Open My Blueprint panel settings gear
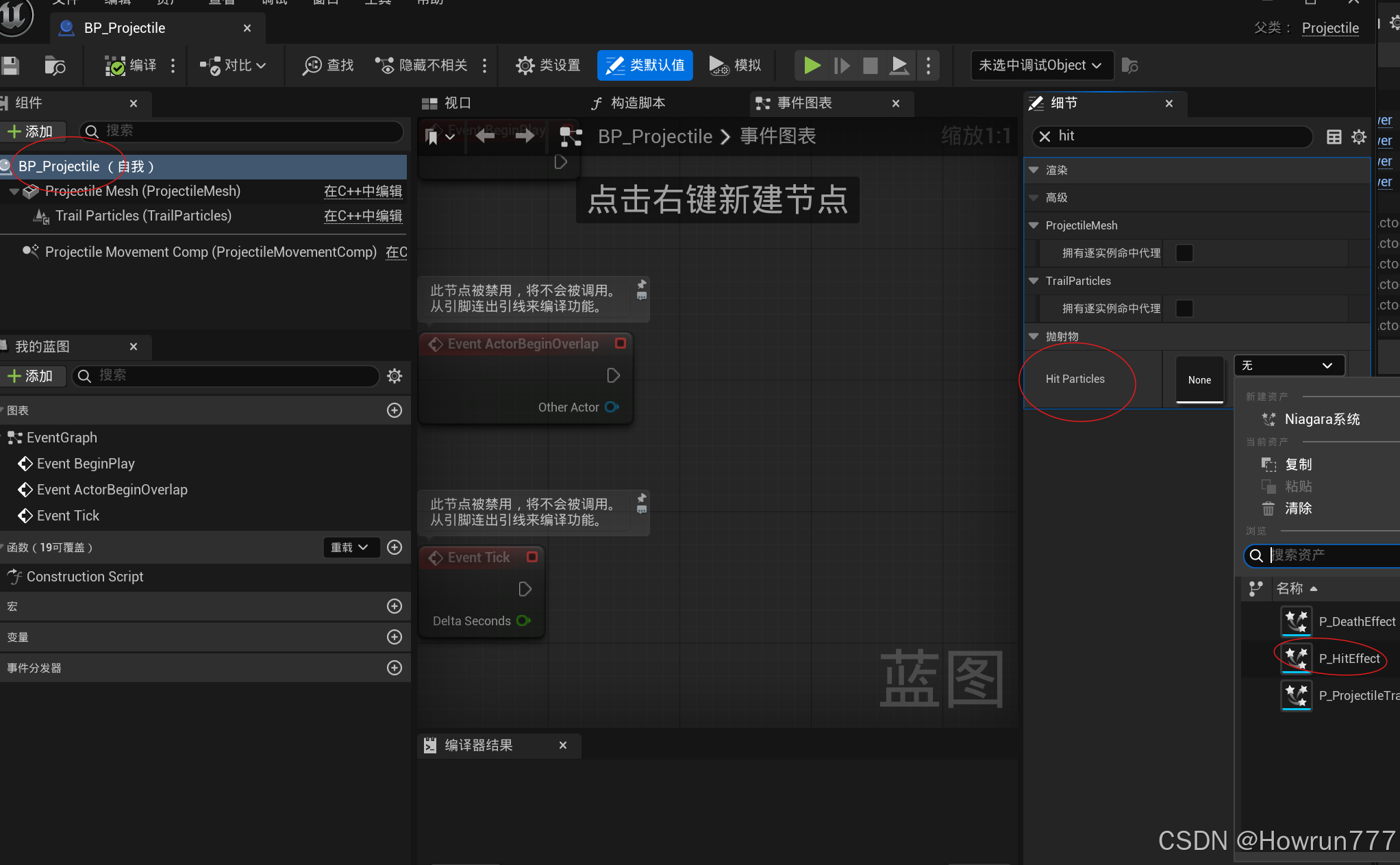This screenshot has height=865, width=1400. 395,376
